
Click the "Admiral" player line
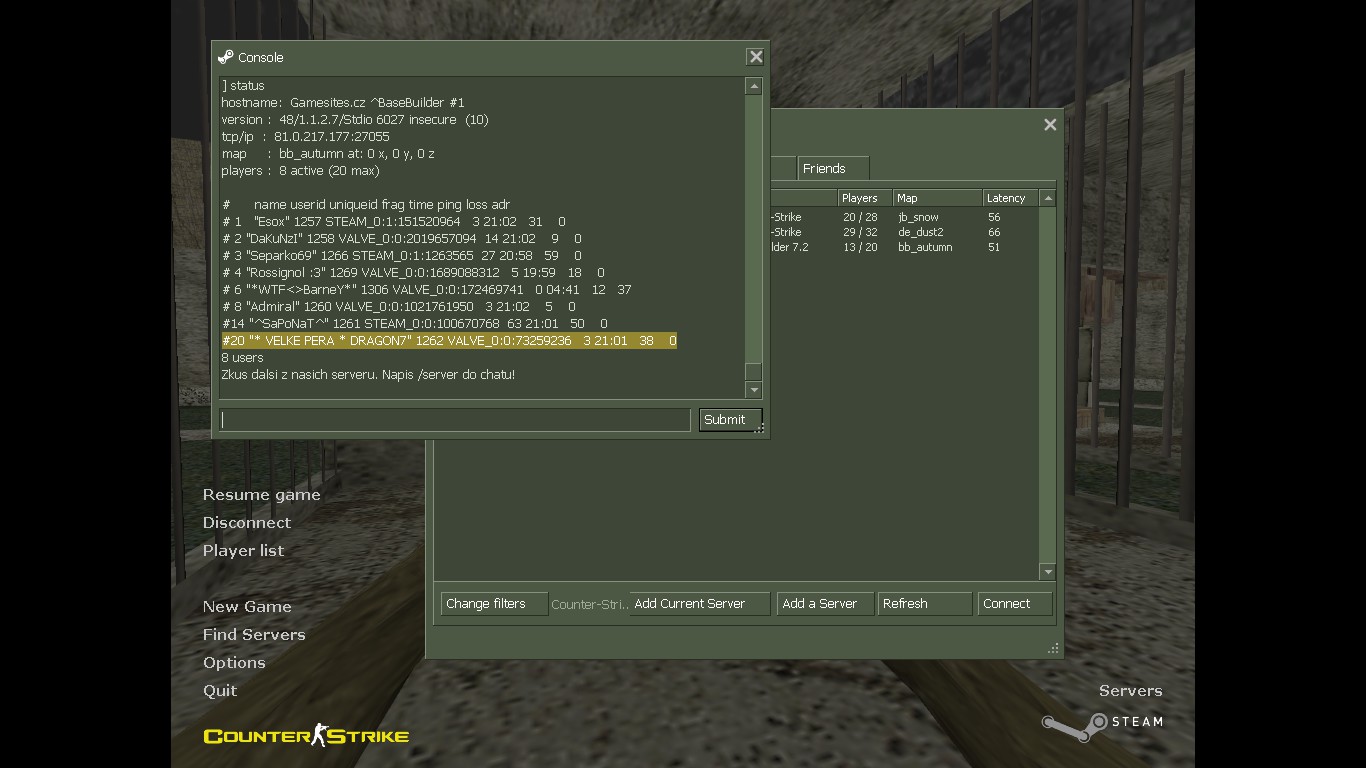[x=399, y=307]
